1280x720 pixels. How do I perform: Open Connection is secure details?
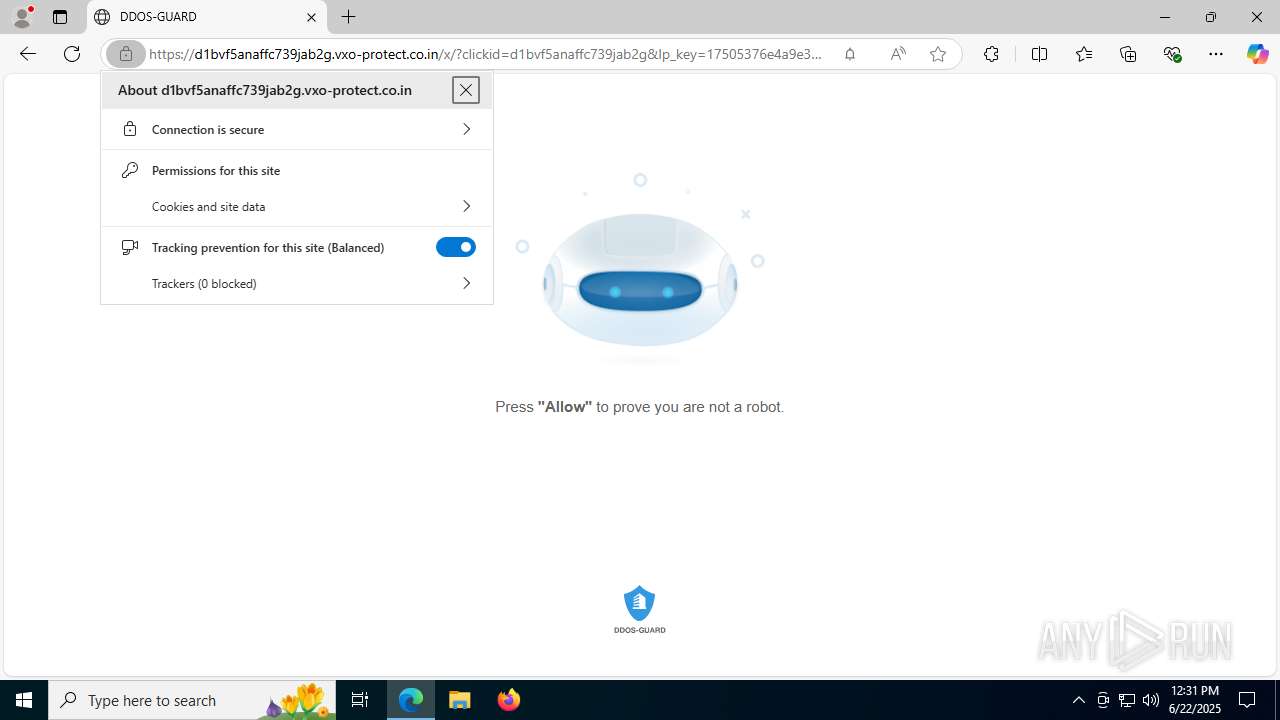click(297, 129)
